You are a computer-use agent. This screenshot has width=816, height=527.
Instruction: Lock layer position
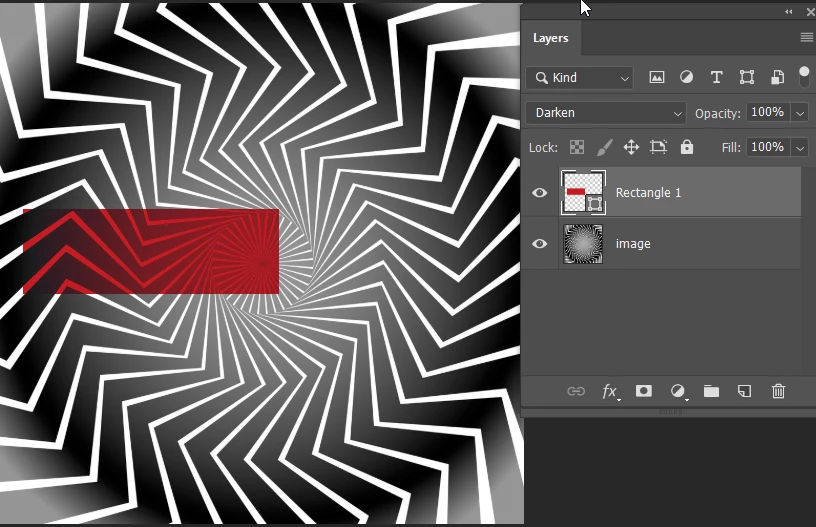631,147
